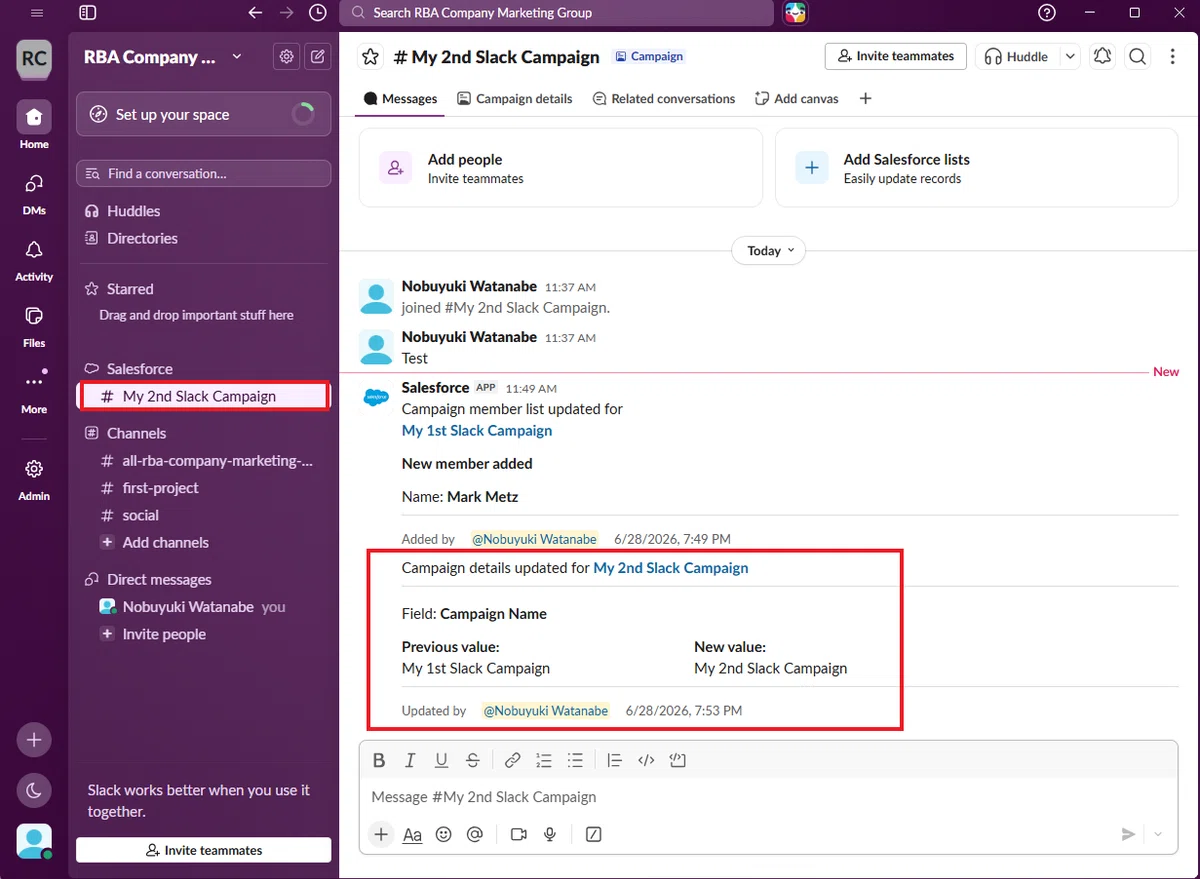Toggle the sidebar panel icon
This screenshot has width=1200, height=879.
click(88, 13)
